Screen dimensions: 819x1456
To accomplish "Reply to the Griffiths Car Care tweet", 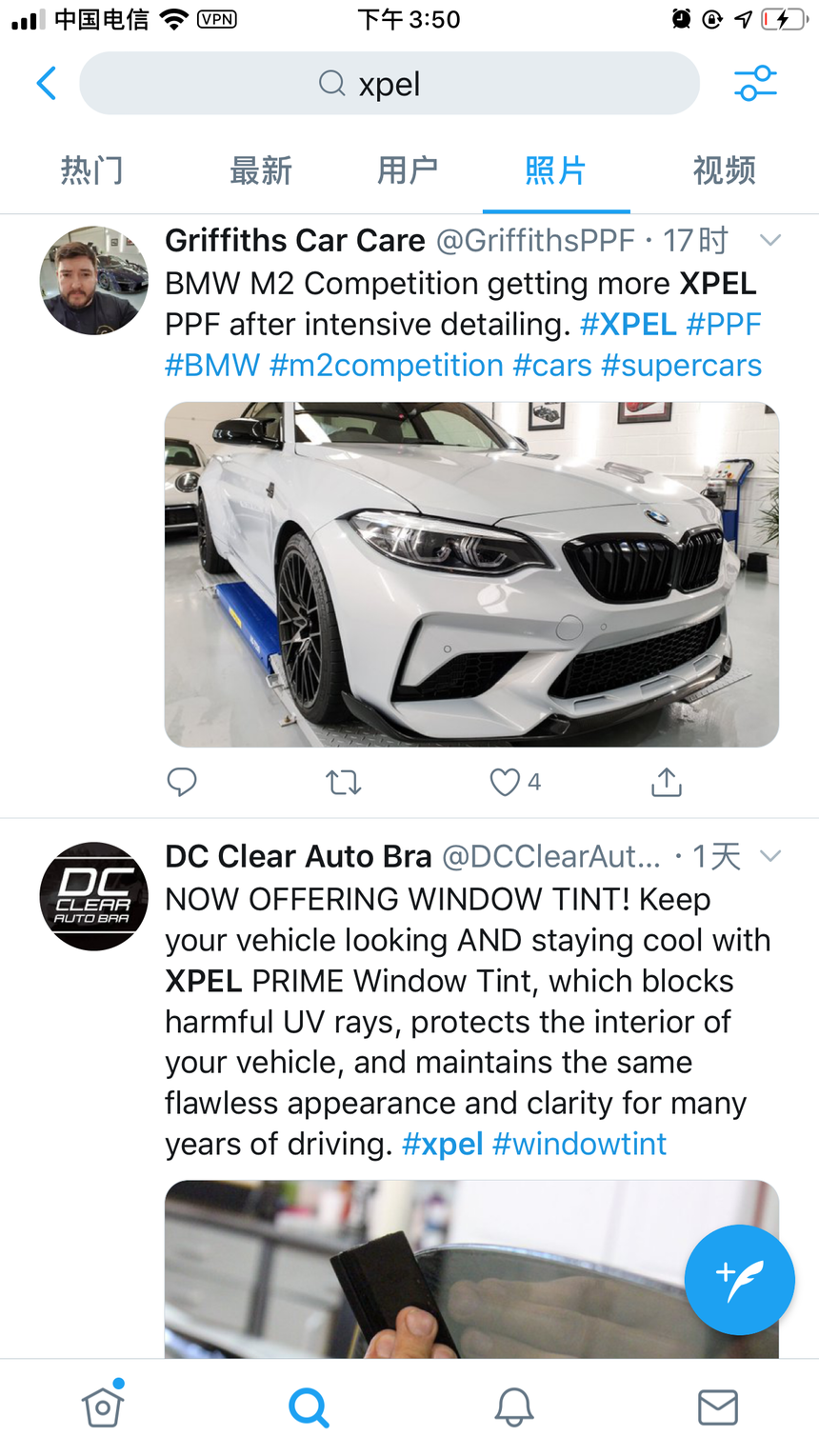I will pyautogui.click(x=182, y=783).
